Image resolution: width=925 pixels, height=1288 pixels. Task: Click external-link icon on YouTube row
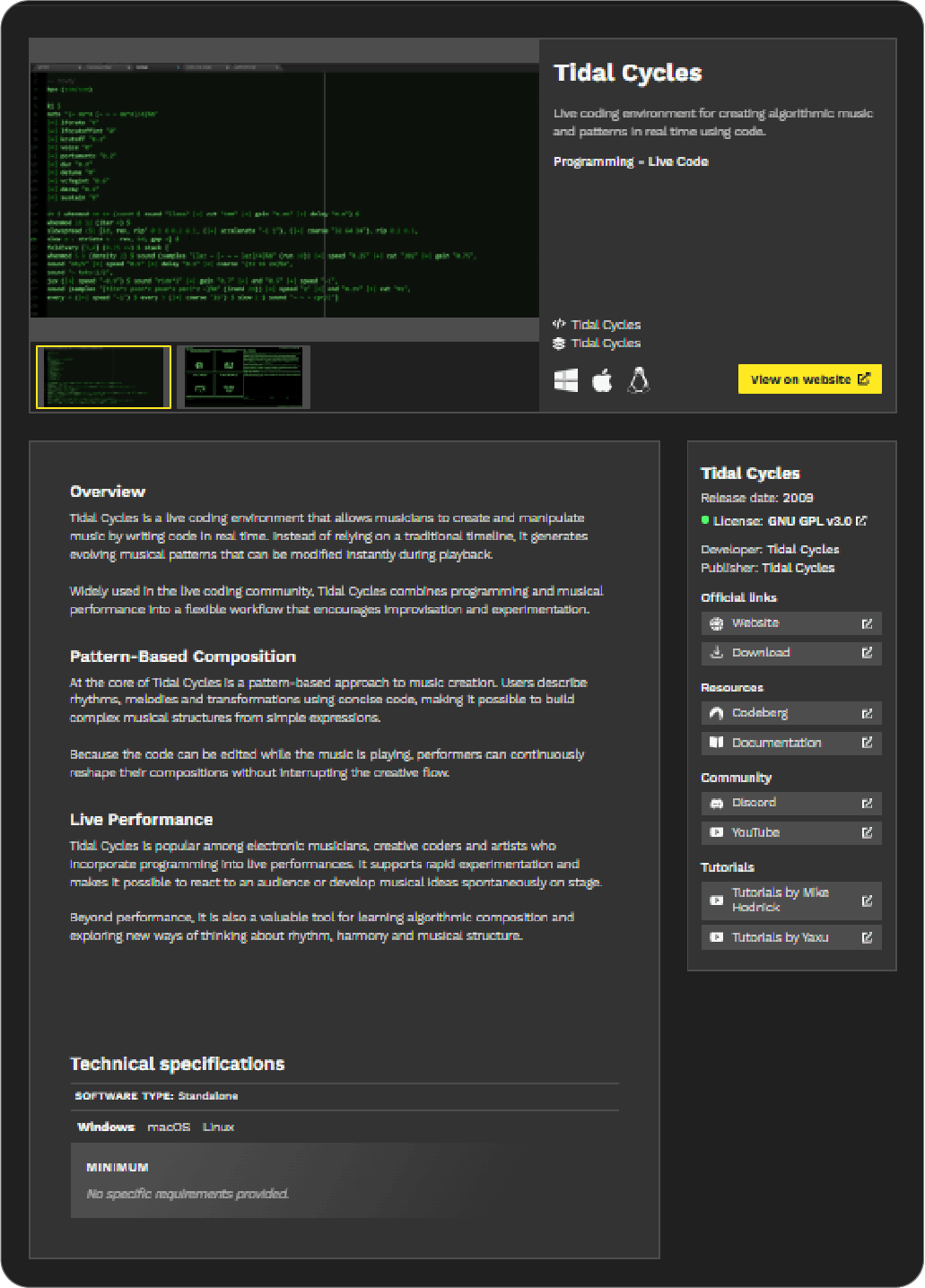(868, 832)
